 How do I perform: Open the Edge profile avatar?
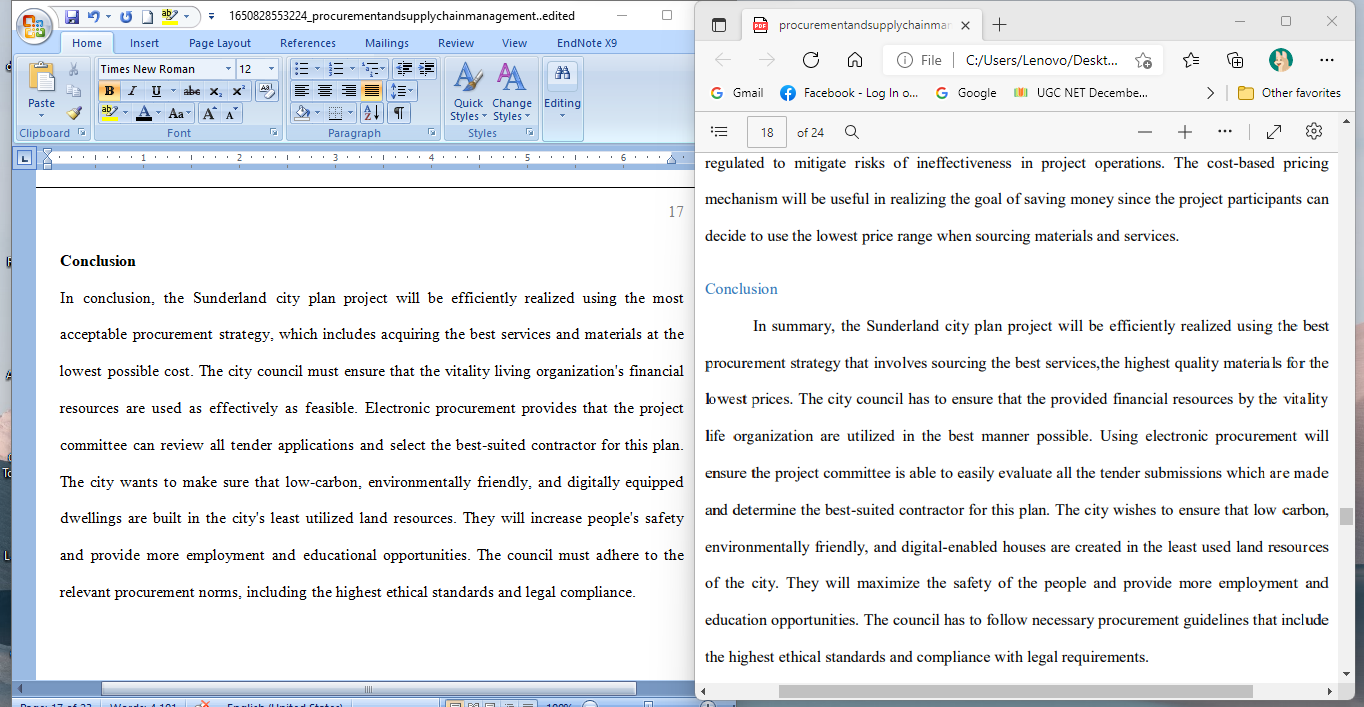(x=1281, y=60)
